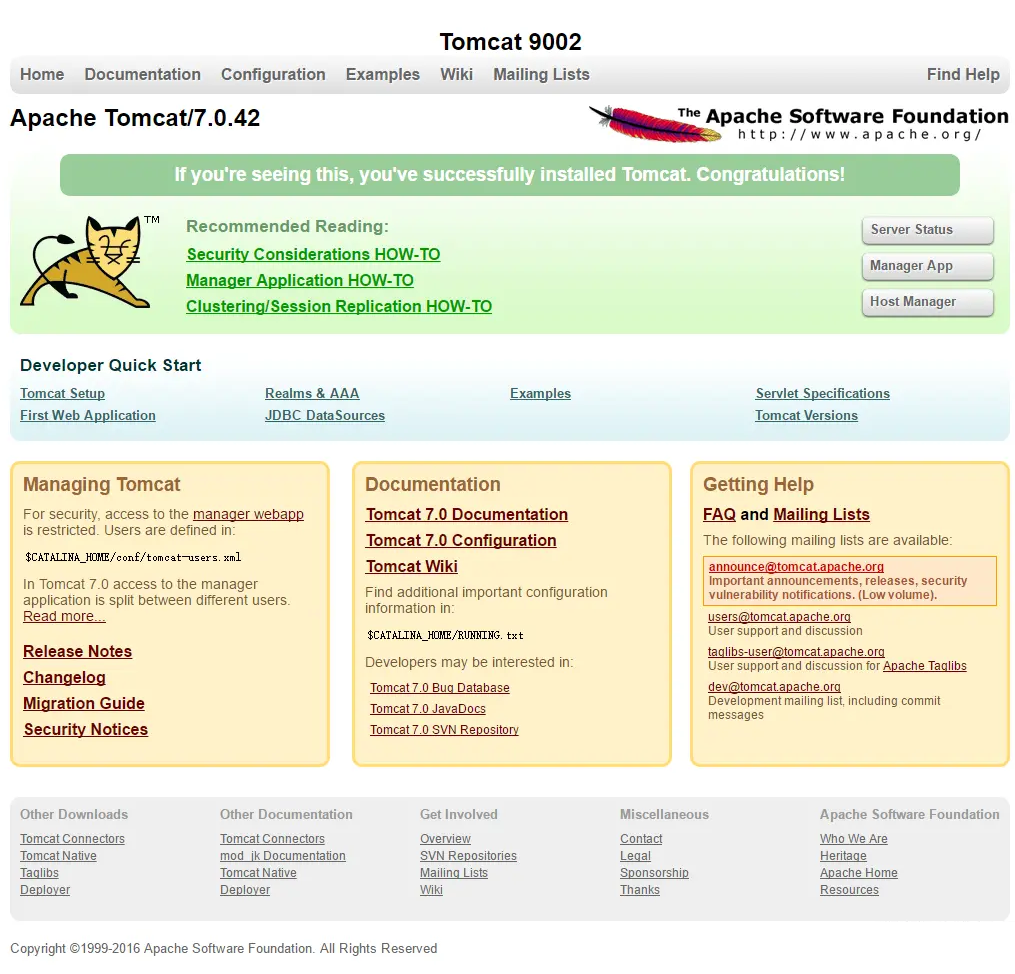1015x974 pixels.
Task: Open Realms & AAA link
Action: [x=312, y=393]
